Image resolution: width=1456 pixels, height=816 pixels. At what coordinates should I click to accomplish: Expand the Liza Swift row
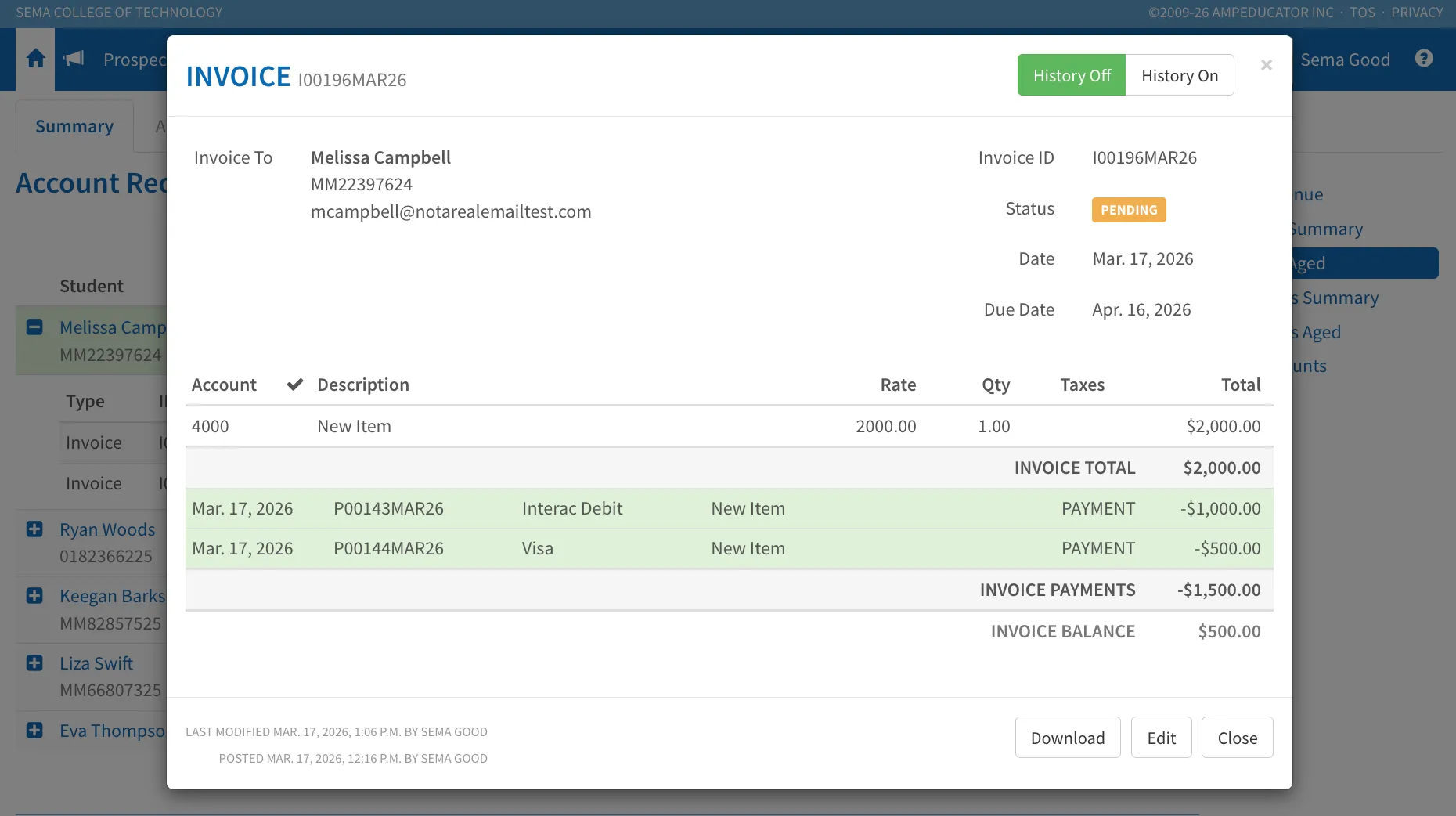34,663
